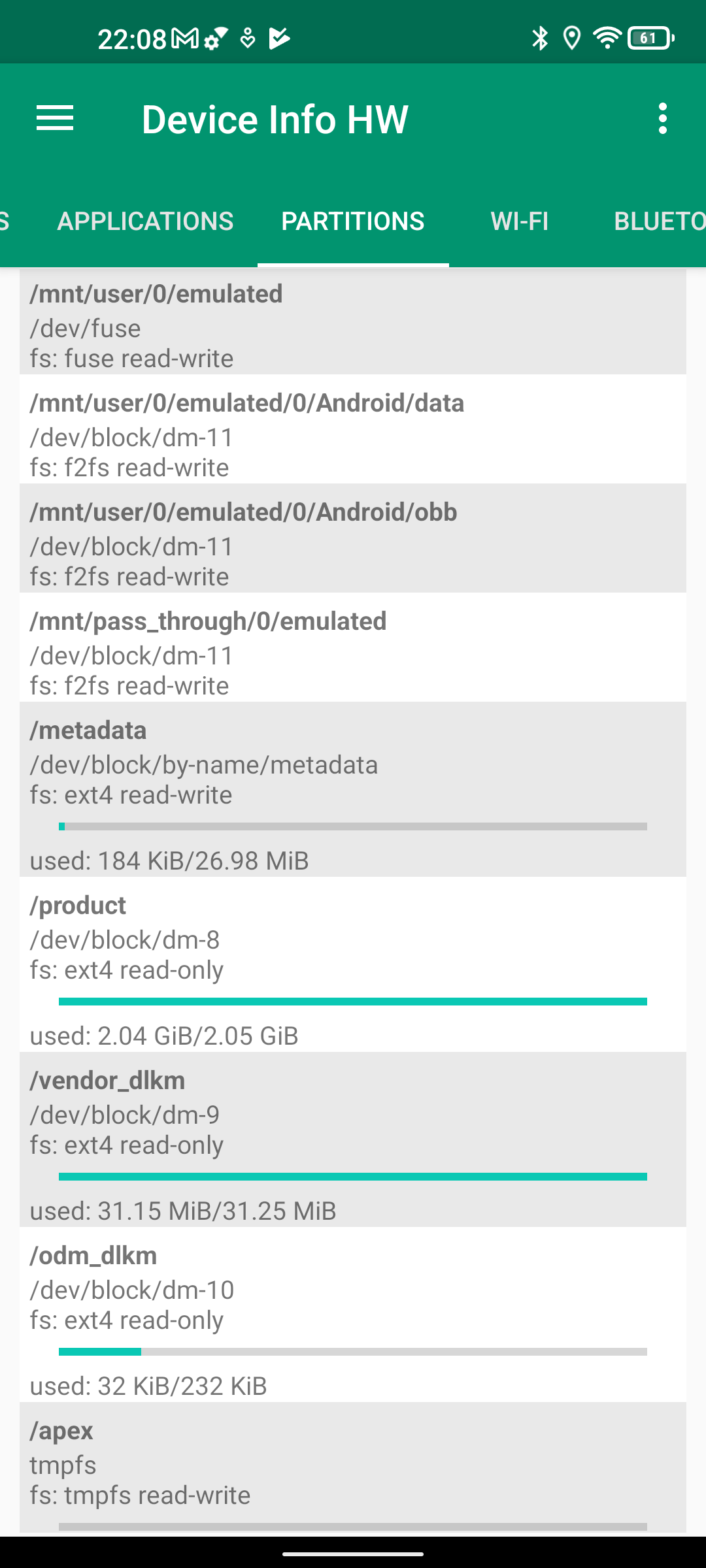
Task: Tap the location pin status icon
Action: click(x=572, y=39)
